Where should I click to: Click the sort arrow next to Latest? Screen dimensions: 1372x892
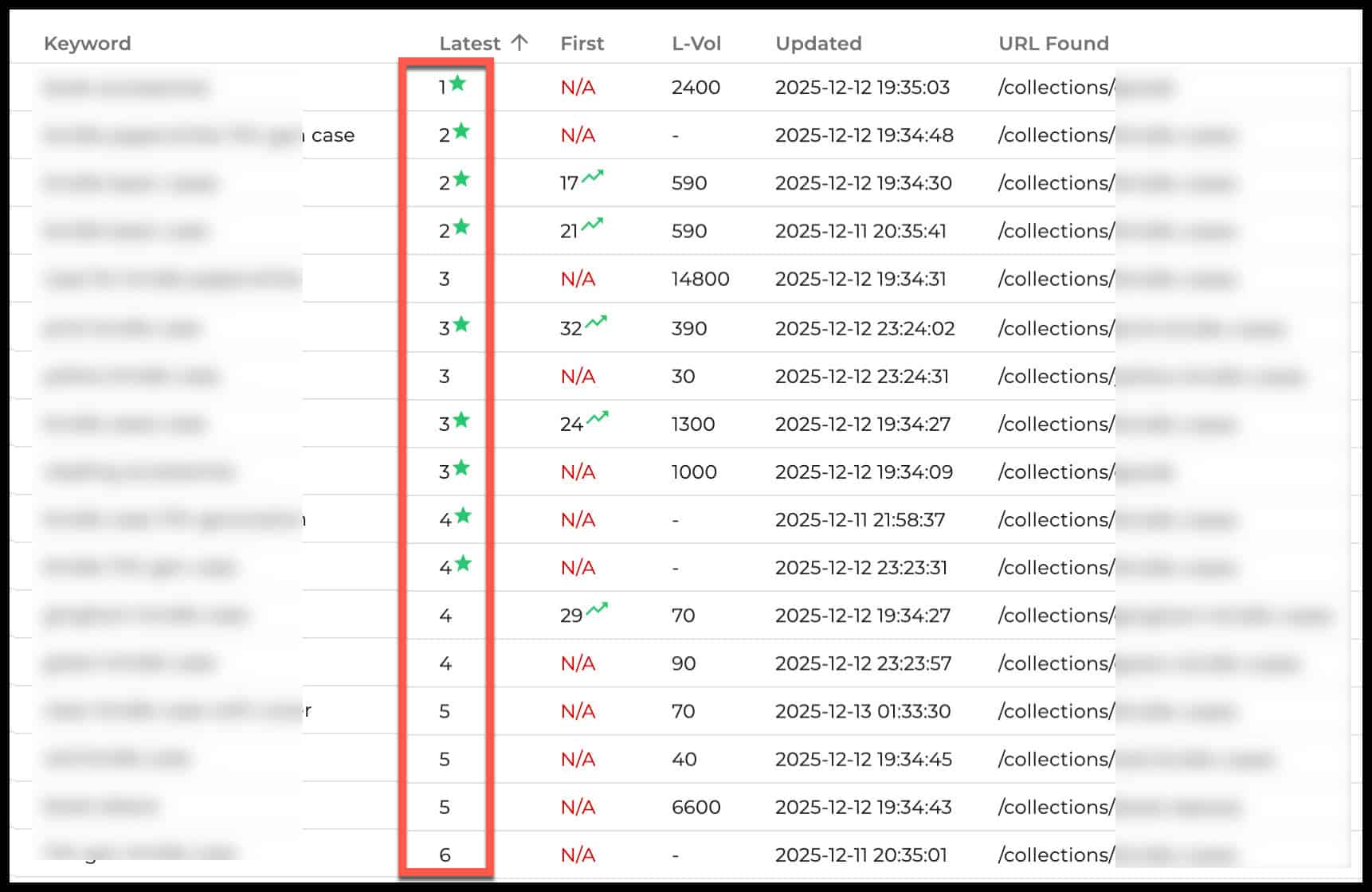point(519,43)
